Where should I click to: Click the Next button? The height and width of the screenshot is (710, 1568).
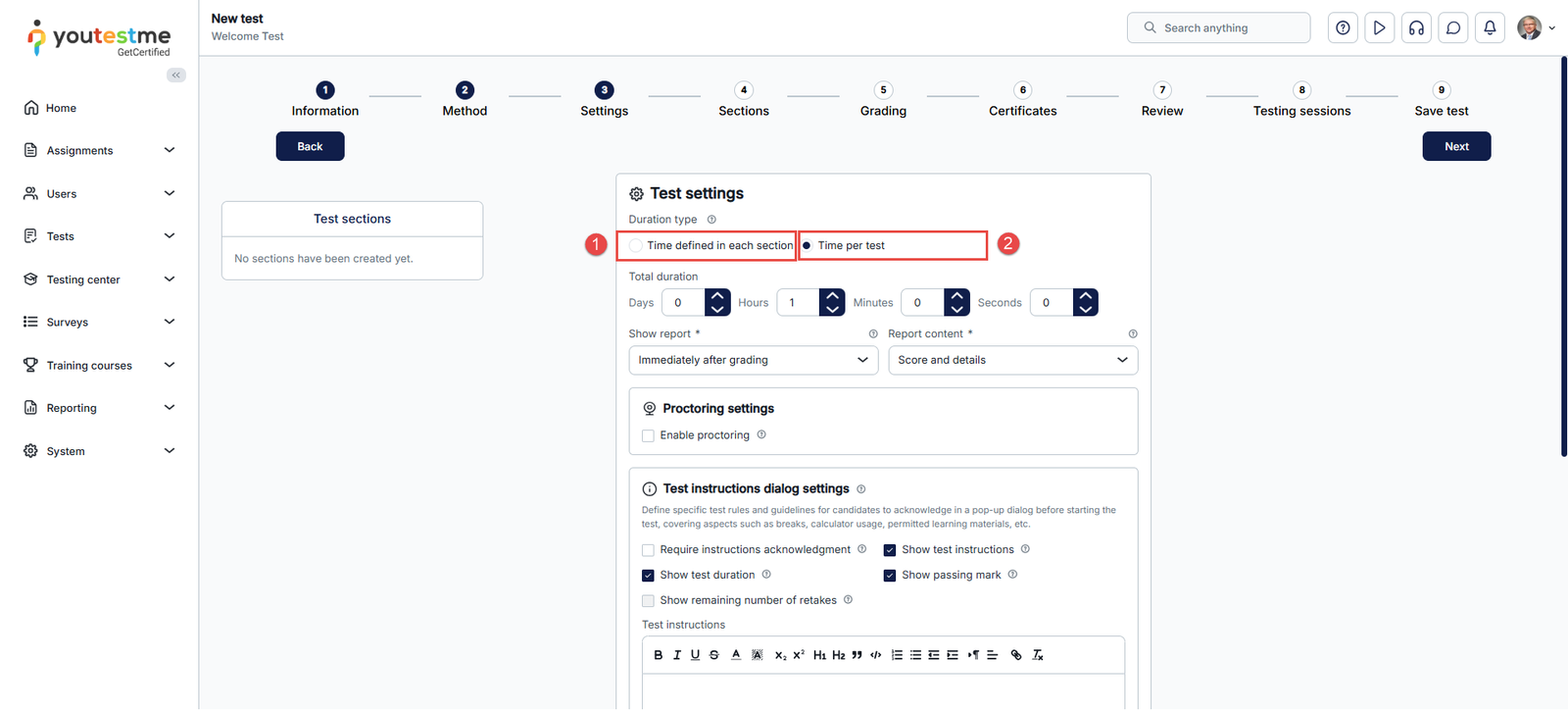[1456, 146]
